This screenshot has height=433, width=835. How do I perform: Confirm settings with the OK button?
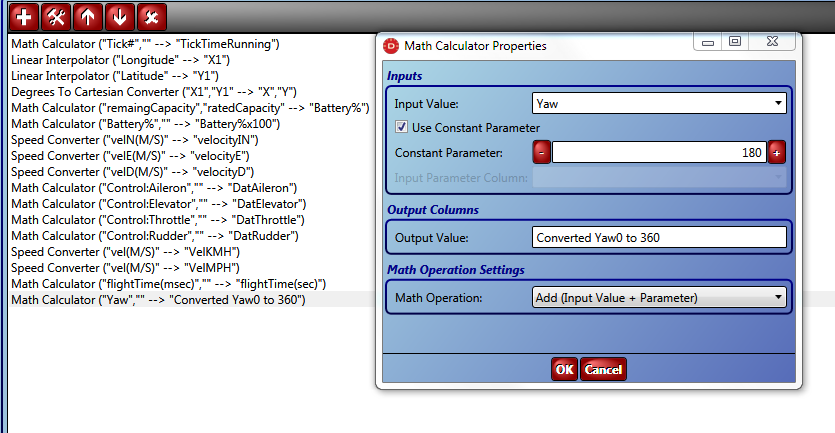click(x=564, y=369)
